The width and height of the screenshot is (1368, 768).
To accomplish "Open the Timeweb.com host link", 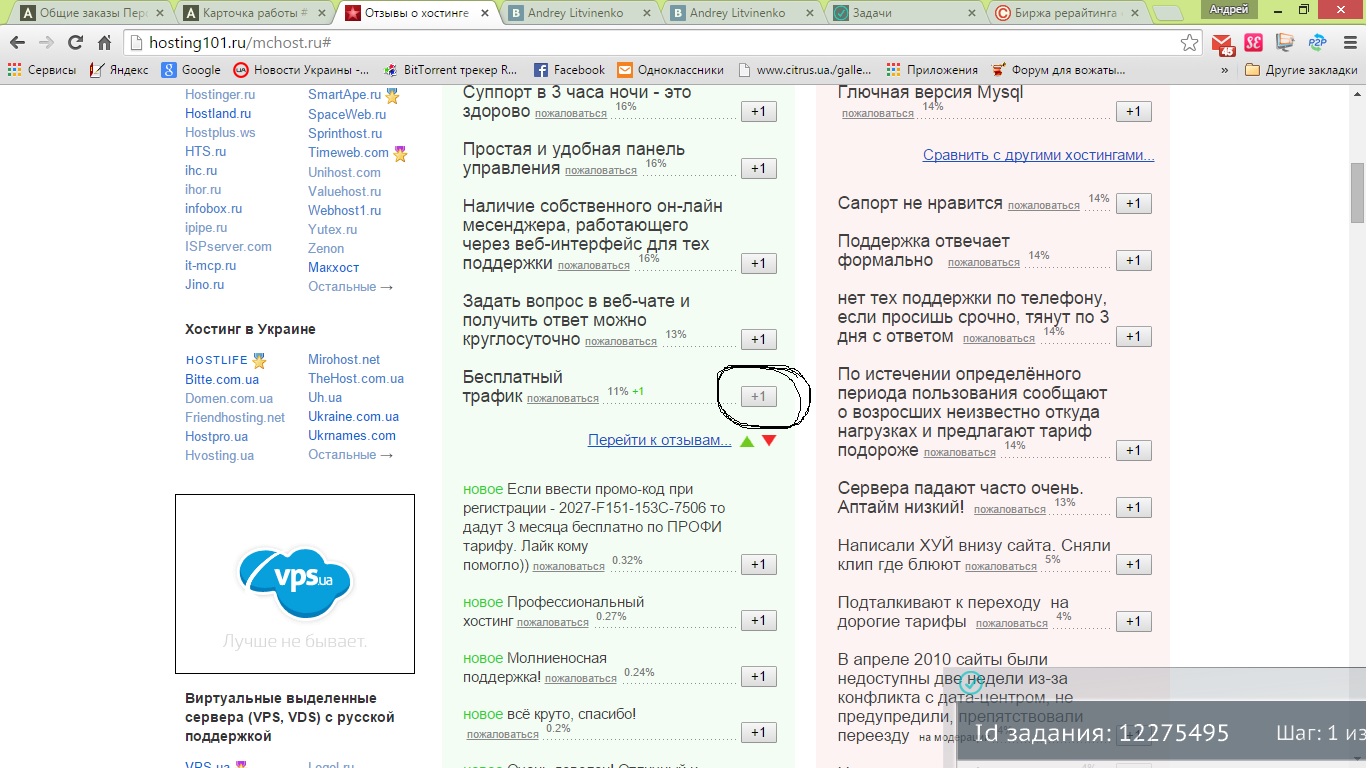I will (348, 153).
